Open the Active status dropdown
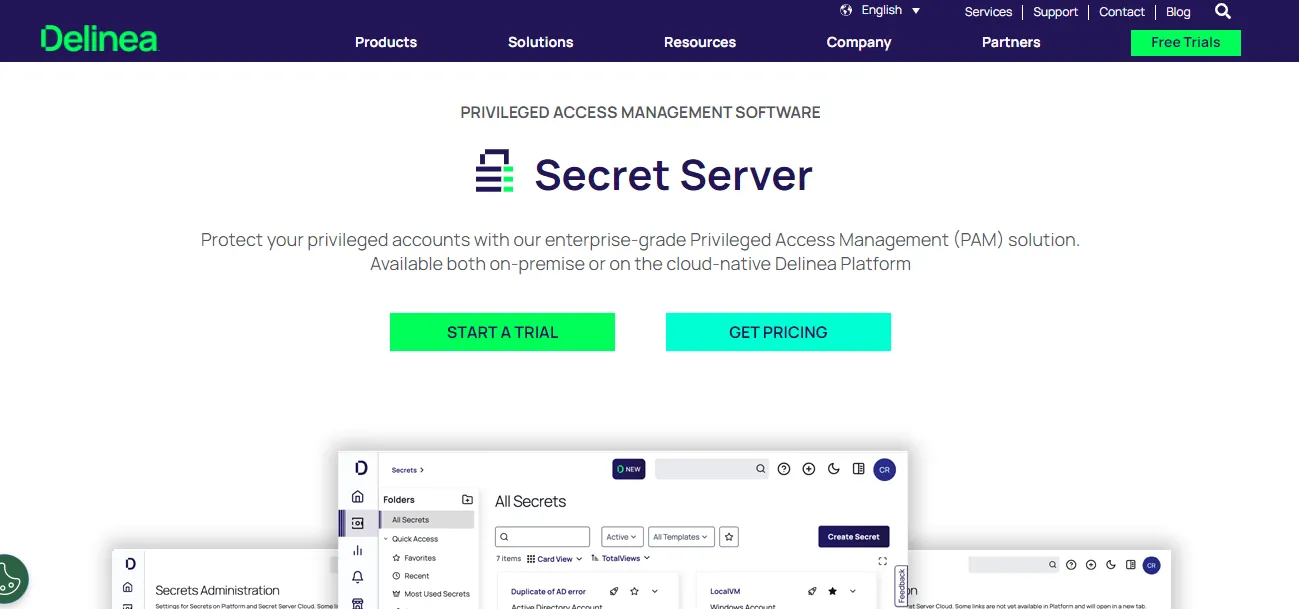This screenshot has width=1299, height=609. [x=623, y=537]
